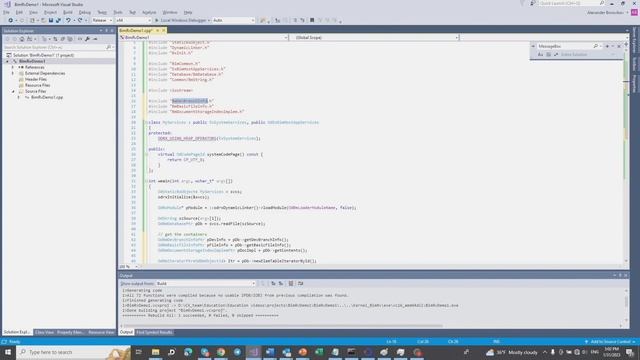Click Go to Previous Message in Output toolbar
Image resolution: width=640 pixels, height=360 pixels.
coord(273,284)
